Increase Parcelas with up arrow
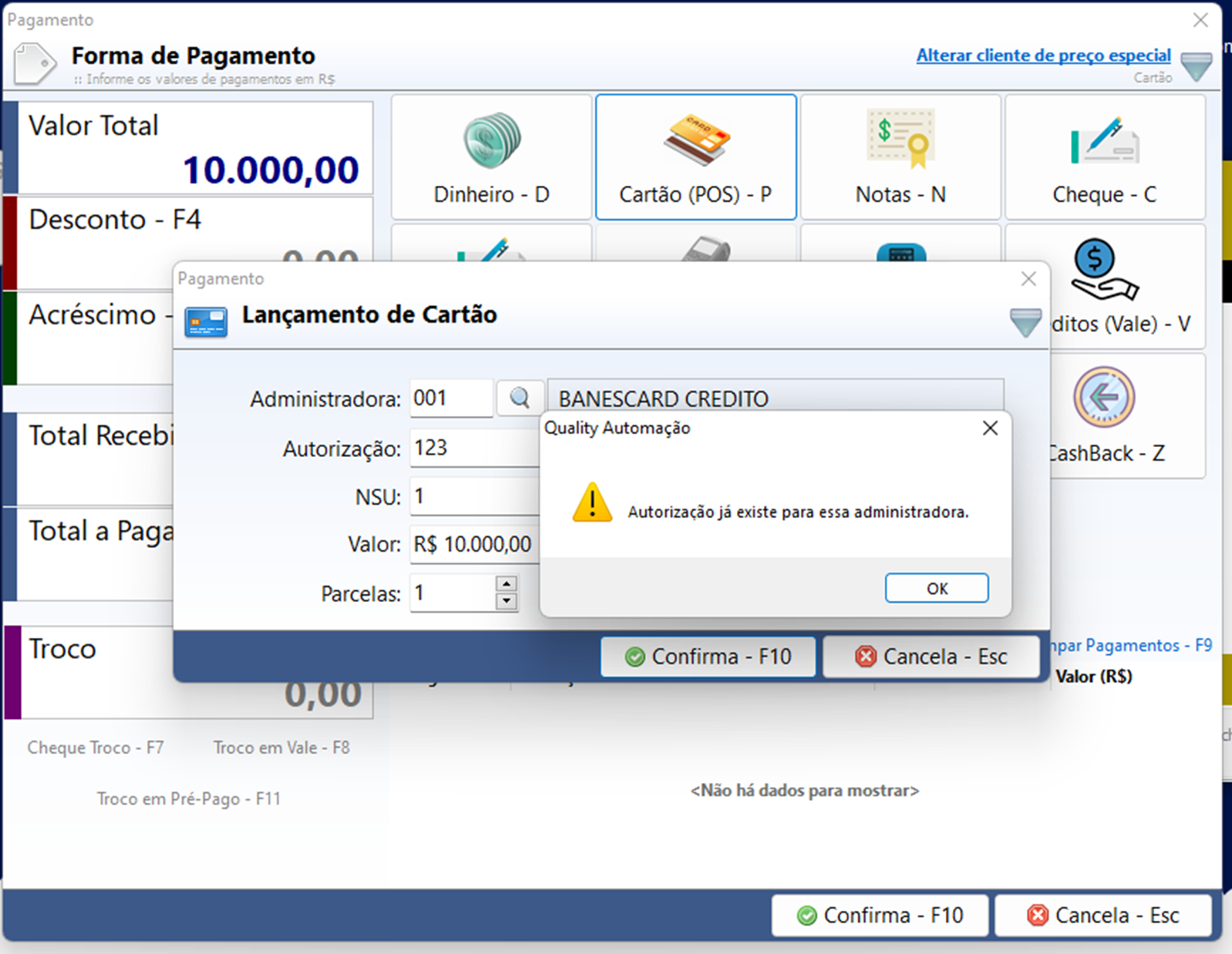The height and width of the screenshot is (954, 1232). 507,583
